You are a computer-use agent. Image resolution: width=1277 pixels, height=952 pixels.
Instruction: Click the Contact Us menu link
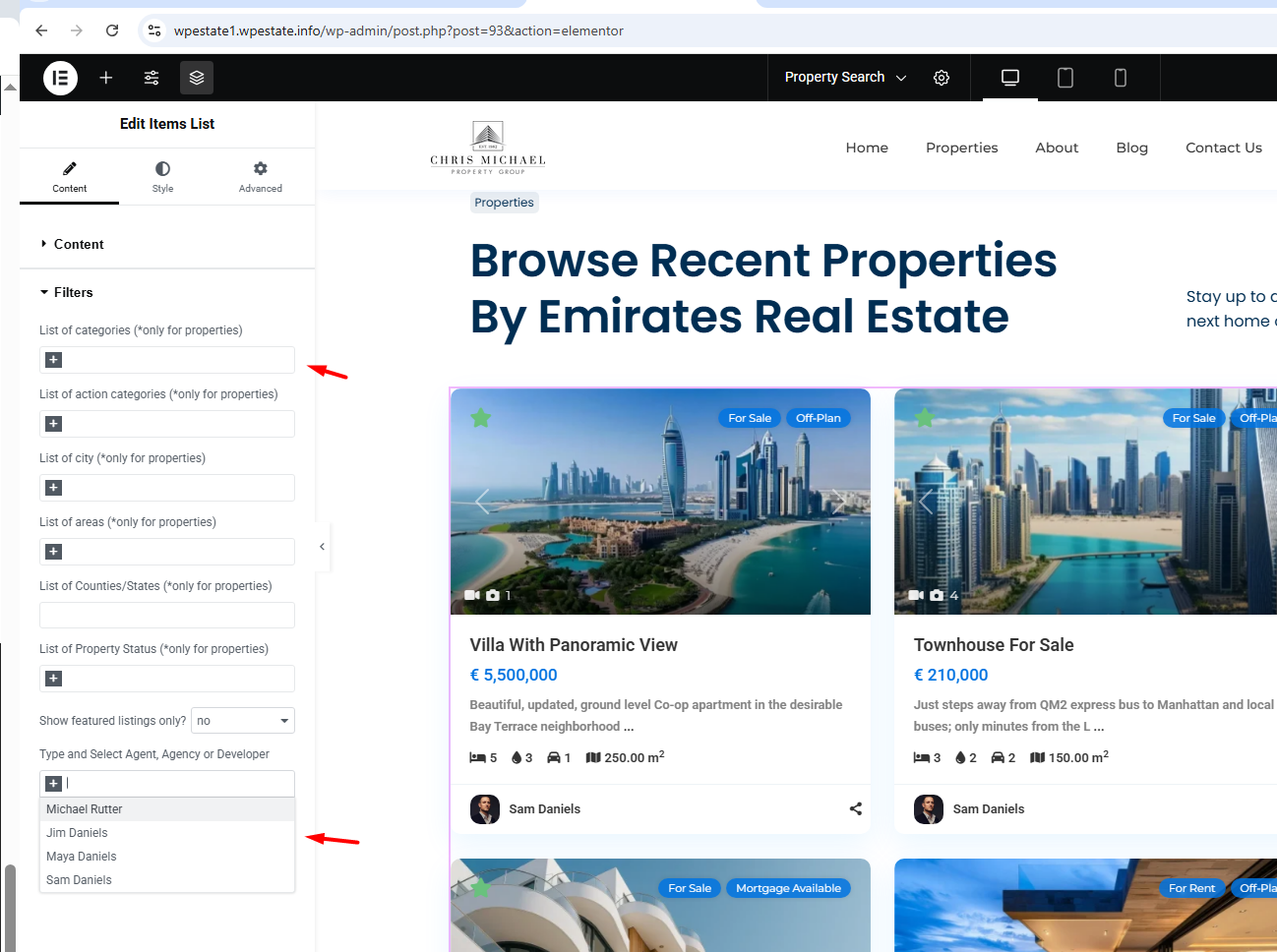click(1223, 148)
